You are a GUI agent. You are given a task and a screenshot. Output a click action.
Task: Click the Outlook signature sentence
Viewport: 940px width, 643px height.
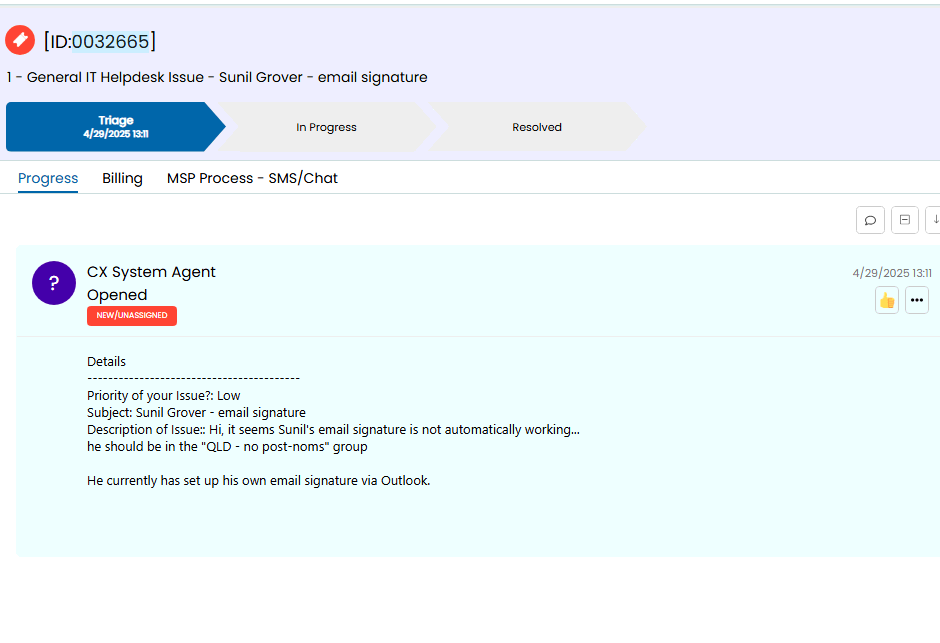[x=258, y=481]
